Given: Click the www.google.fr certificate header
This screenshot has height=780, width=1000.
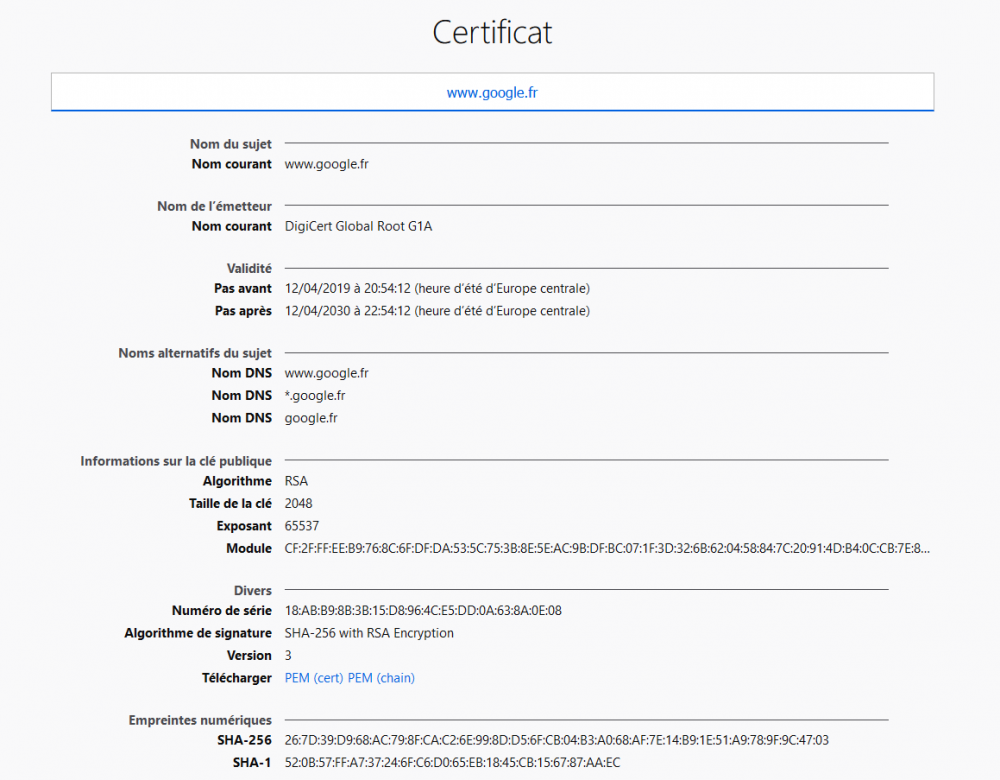Looking at the screenshot, I should pos(492,91).
